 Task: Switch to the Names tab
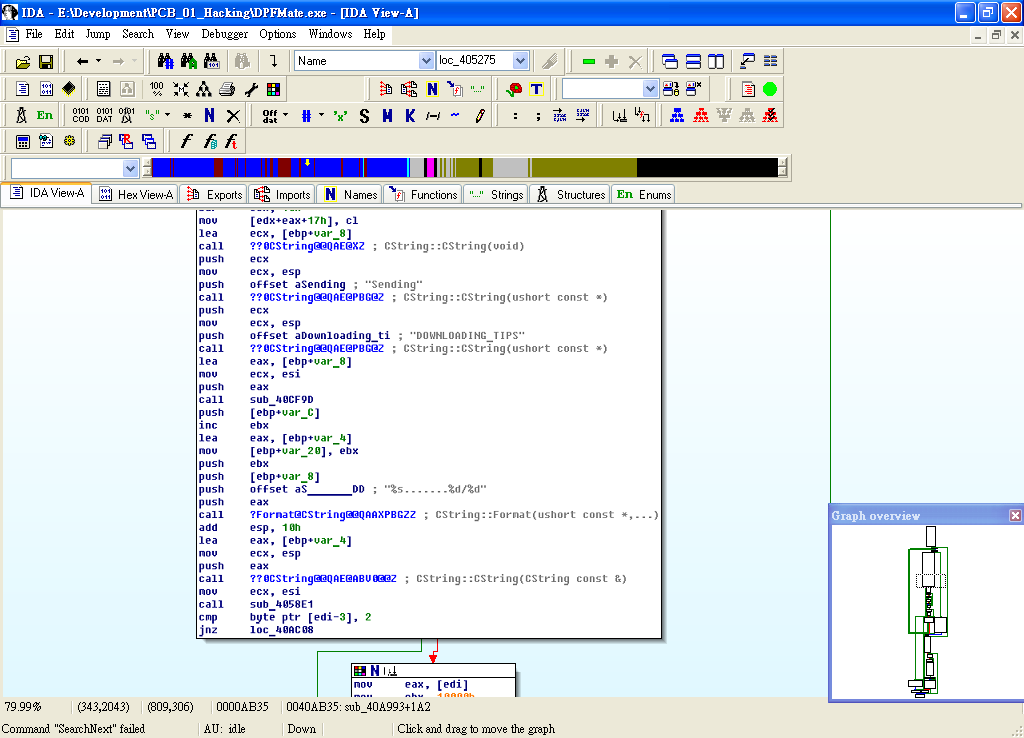[350, 195]
